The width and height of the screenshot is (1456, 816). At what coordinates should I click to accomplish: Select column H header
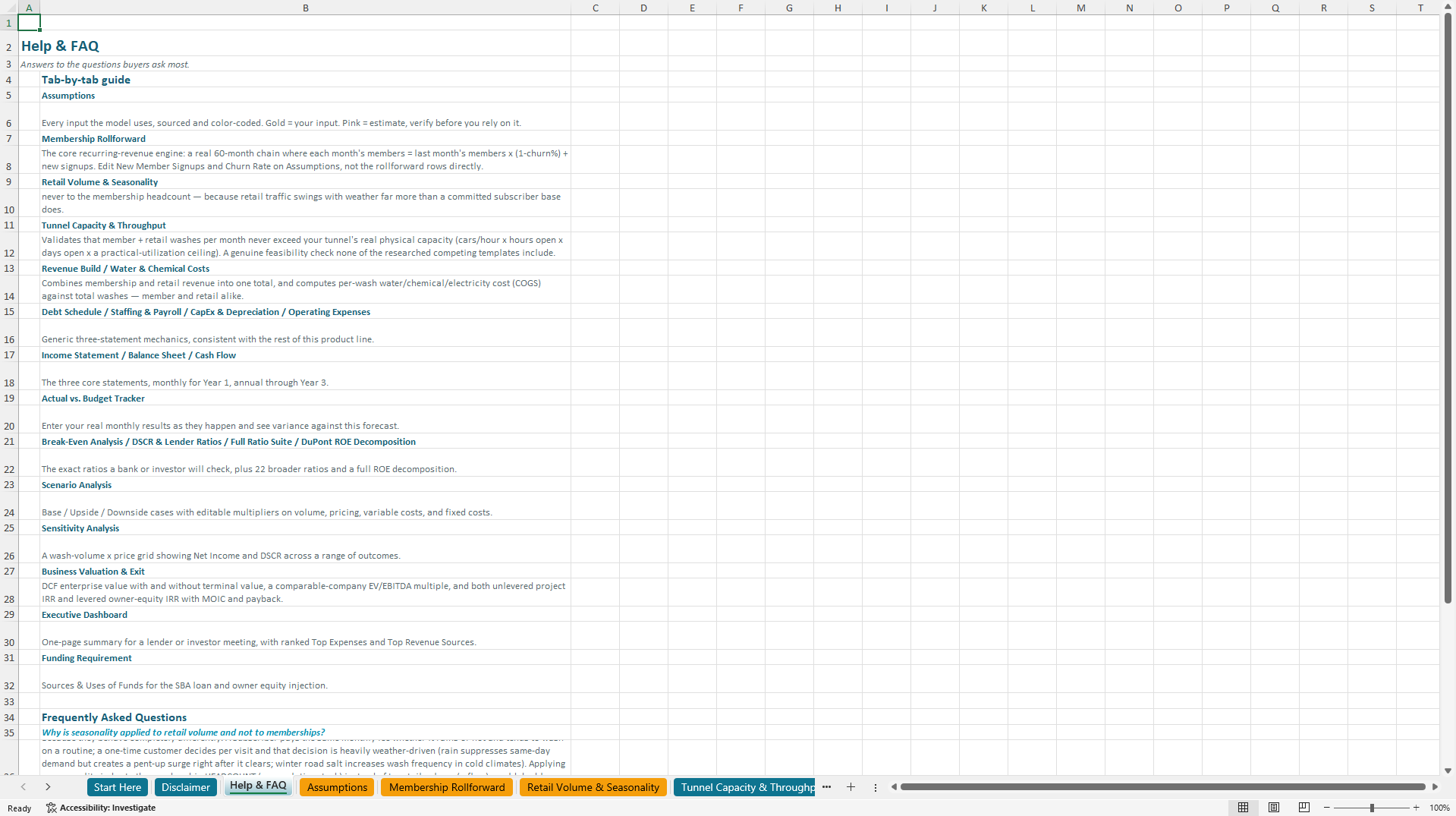pos(838,8)
